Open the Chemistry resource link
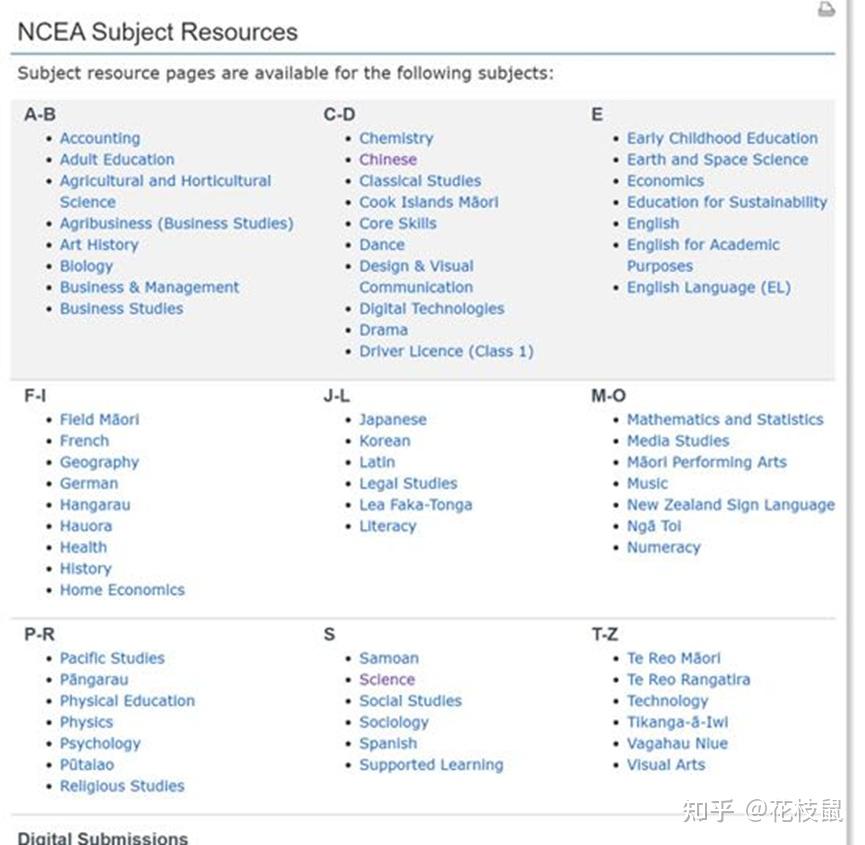This screenshot has width=865, height=845. (395, 138)
